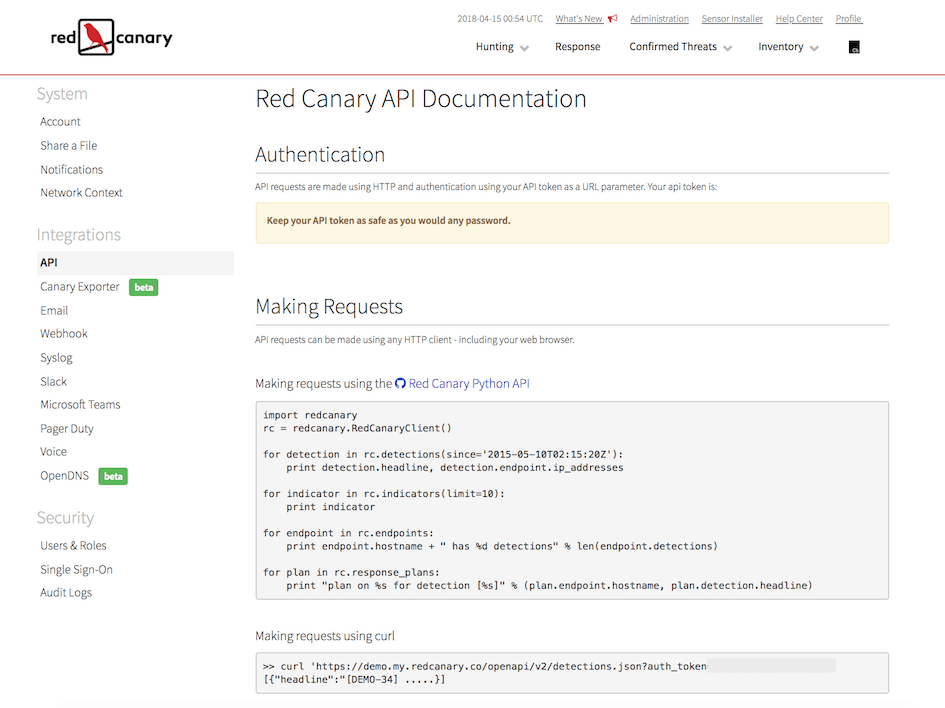The height and width of the screenshot is (708, 945).
Task: Expand the Inventory dropdown menu
Action: point(788,47)
